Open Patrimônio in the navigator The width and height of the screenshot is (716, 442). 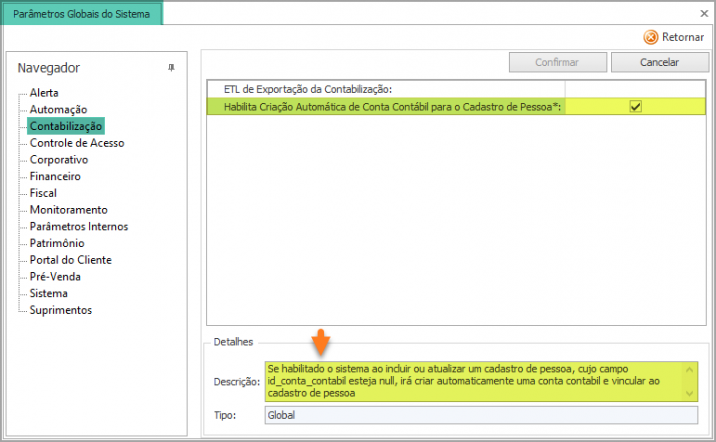(x=57, y=243)
